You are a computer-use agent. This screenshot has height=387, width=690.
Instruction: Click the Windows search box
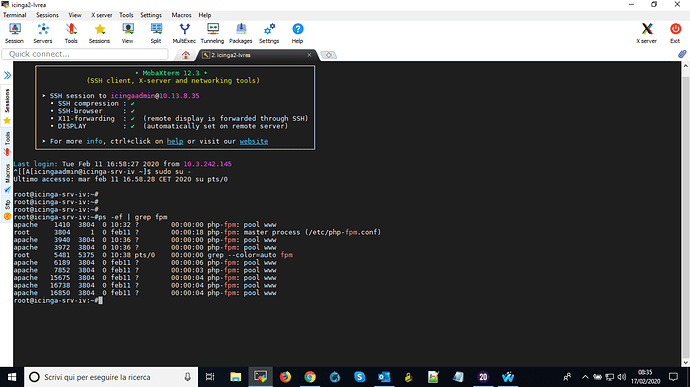coord(111,377)
